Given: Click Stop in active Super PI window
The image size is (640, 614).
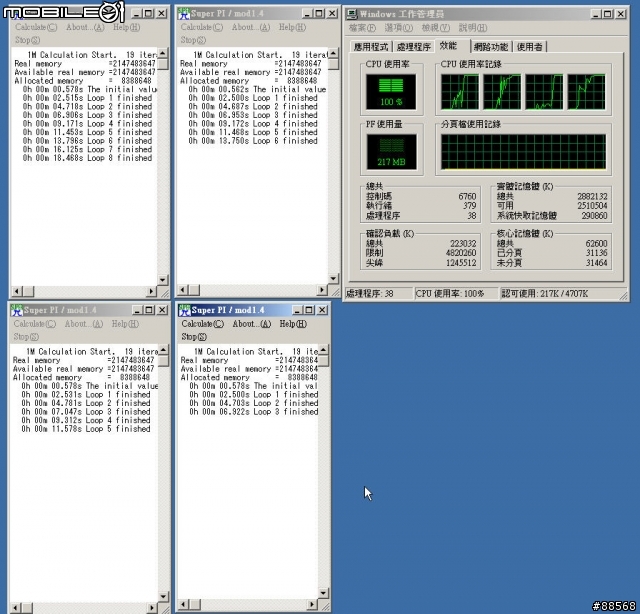Looking at the screenshot, I should [x=194, y=336].
